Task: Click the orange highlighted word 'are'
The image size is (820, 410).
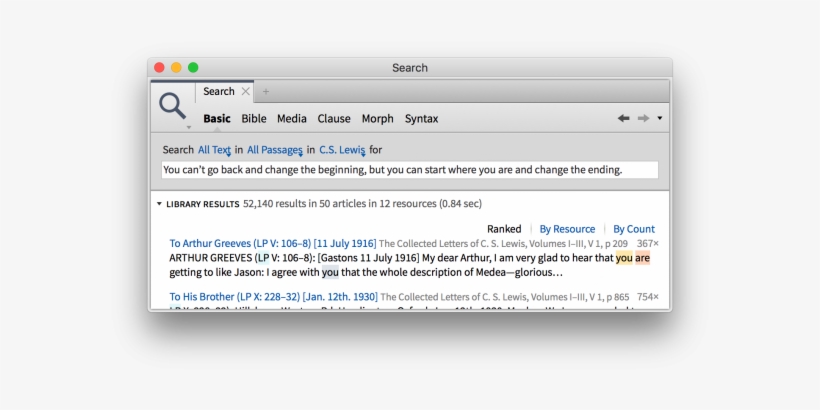Action: coord(642,258)
